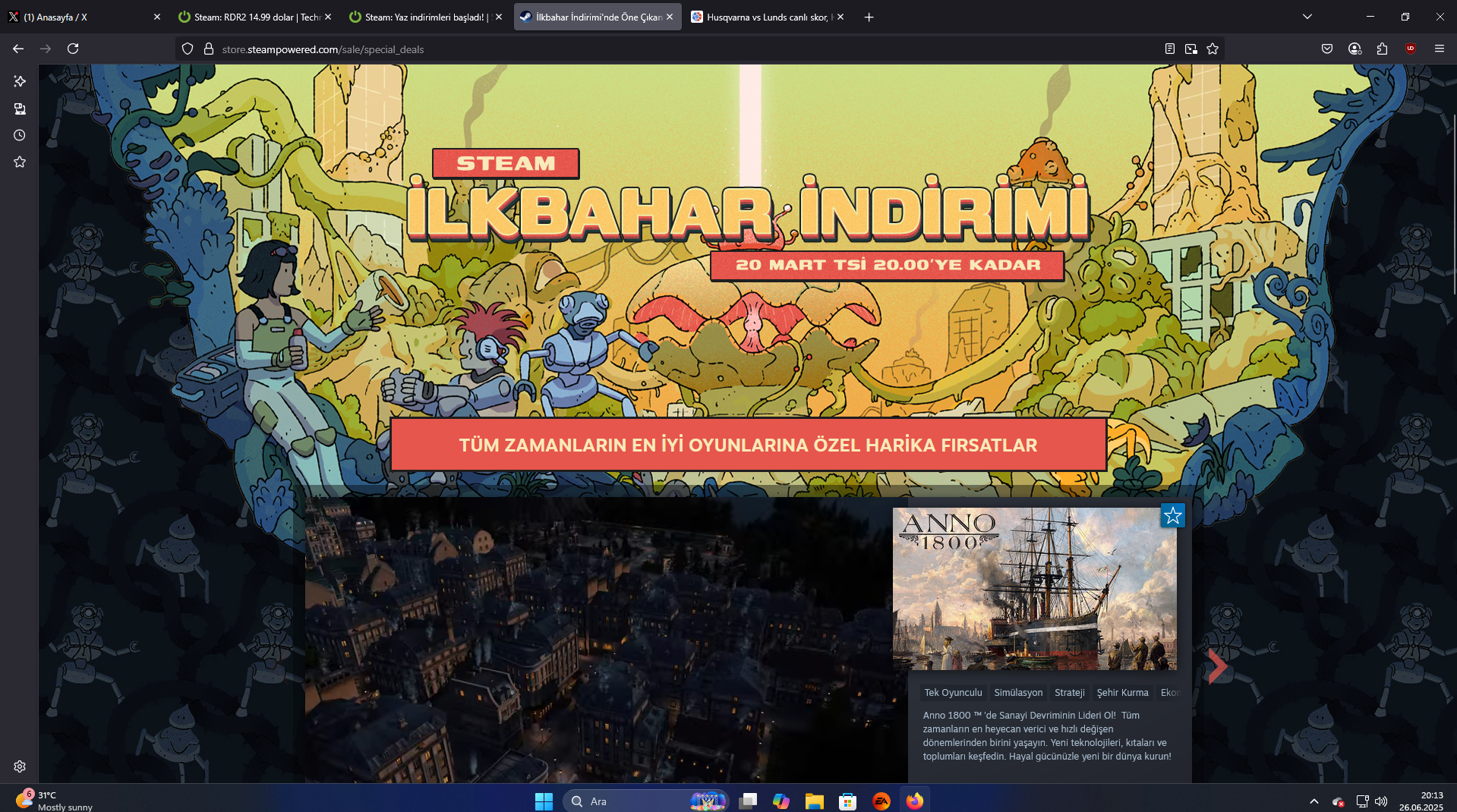
Task: Close the Husqvarna vs Lunds tab
Action: pyautogui.click(x=840, y=17)
